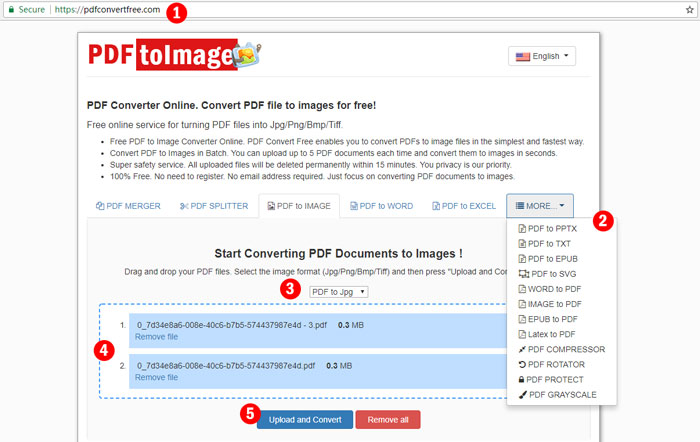Click the red Remove all button

tap(388, 420)
